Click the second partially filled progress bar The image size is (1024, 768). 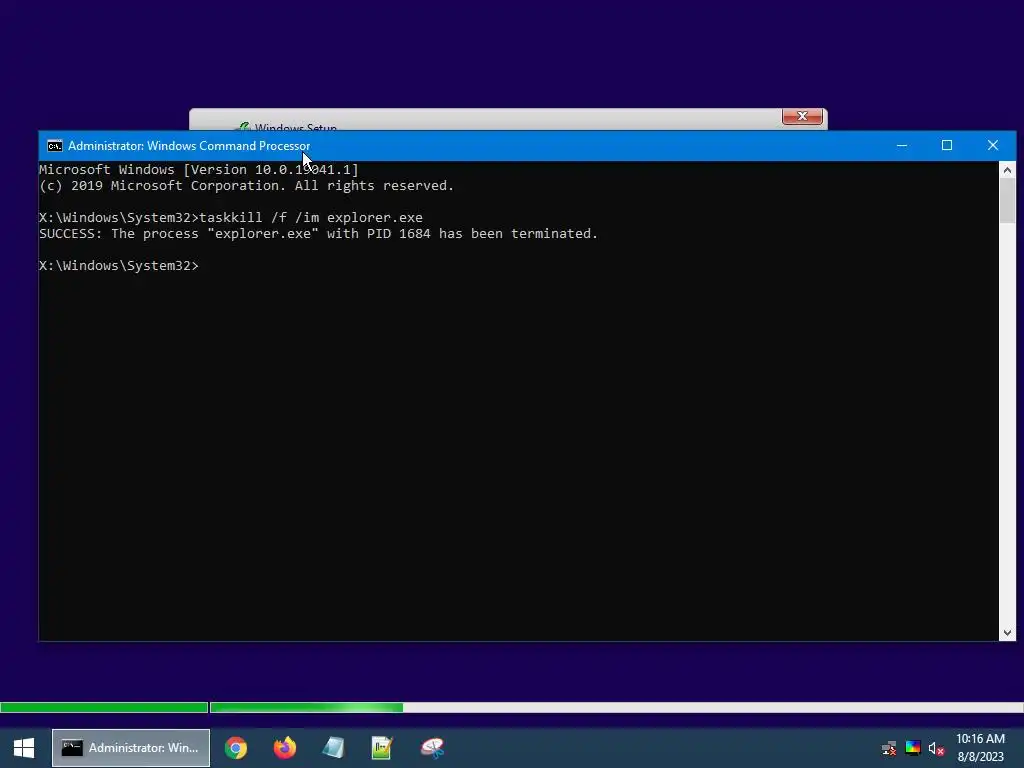tap(616, 707)
